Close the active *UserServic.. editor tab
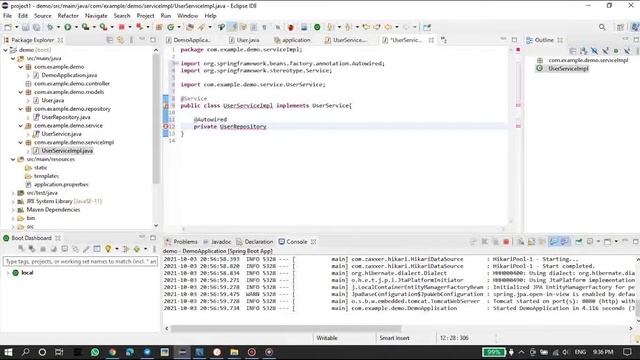The width and height of the screenshot is (640, 360). pos(431,40)
